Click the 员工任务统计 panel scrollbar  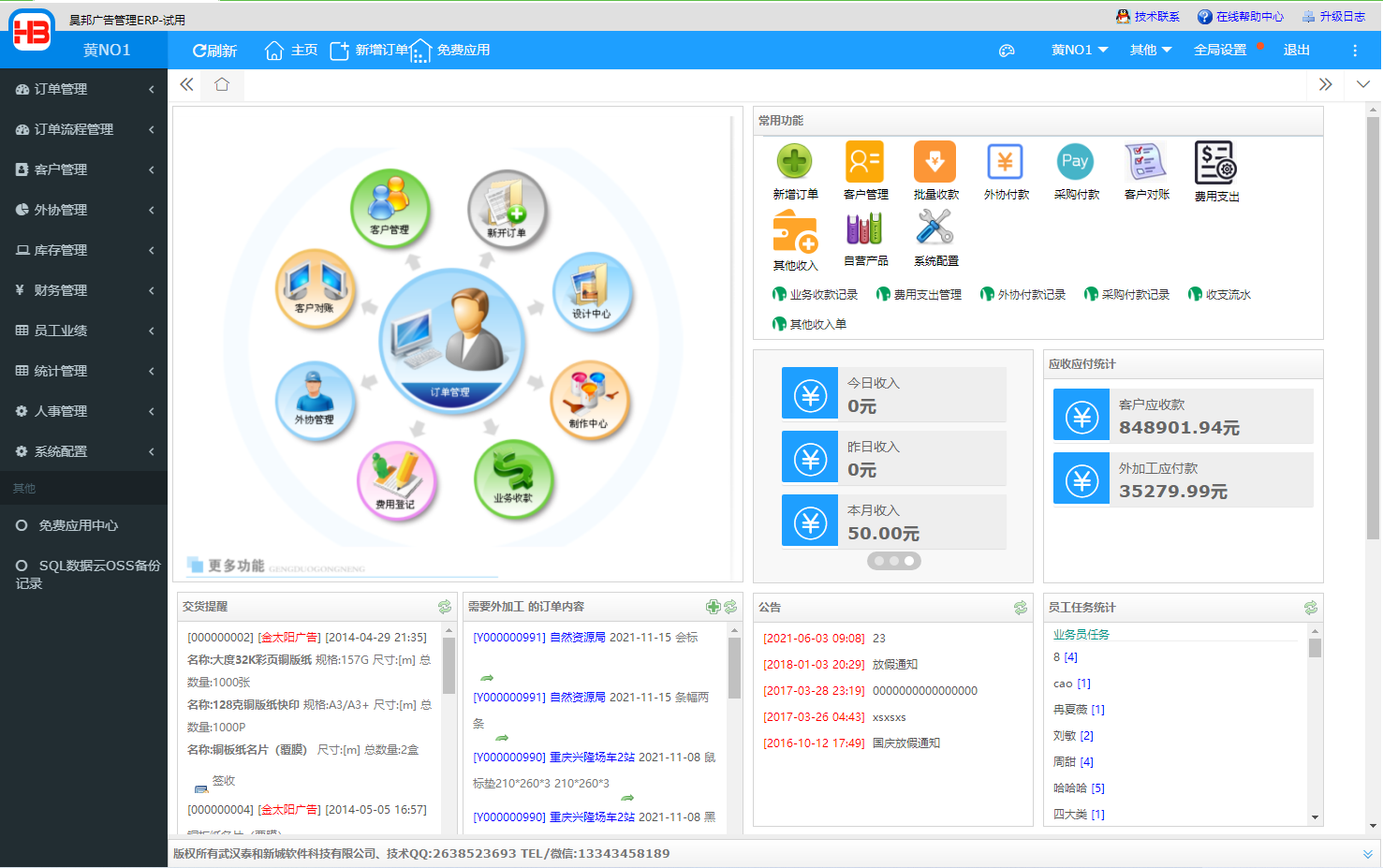tap(1315, 648)
